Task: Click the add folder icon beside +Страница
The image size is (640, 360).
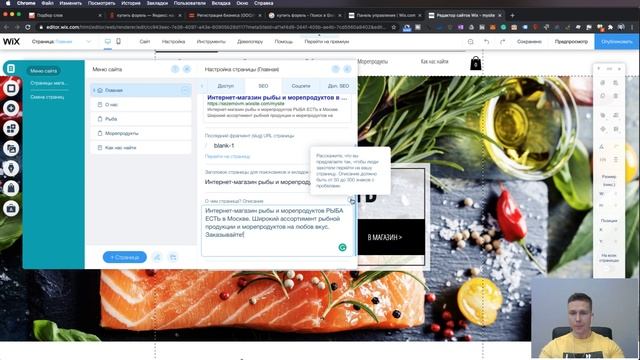Action: point(173,257)
